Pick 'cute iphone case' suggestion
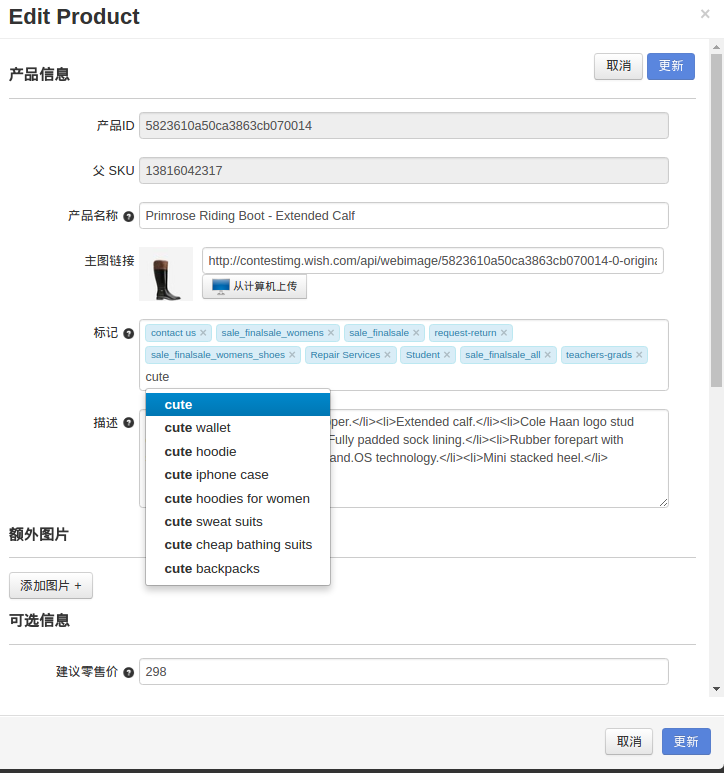724x773 pixels. tap(216, 475)
